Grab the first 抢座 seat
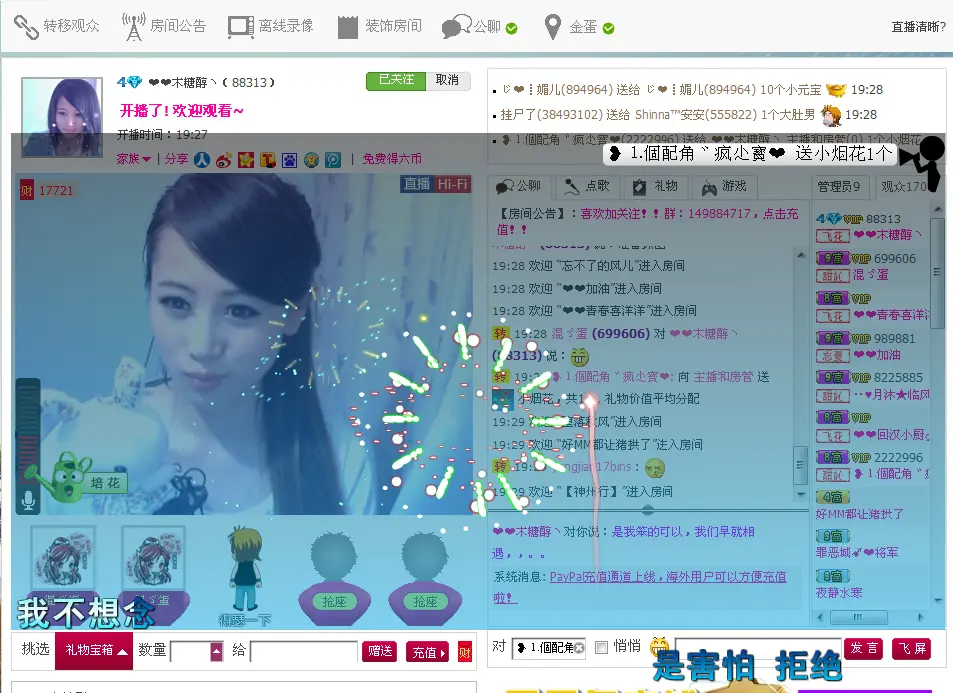 (334, 601)
